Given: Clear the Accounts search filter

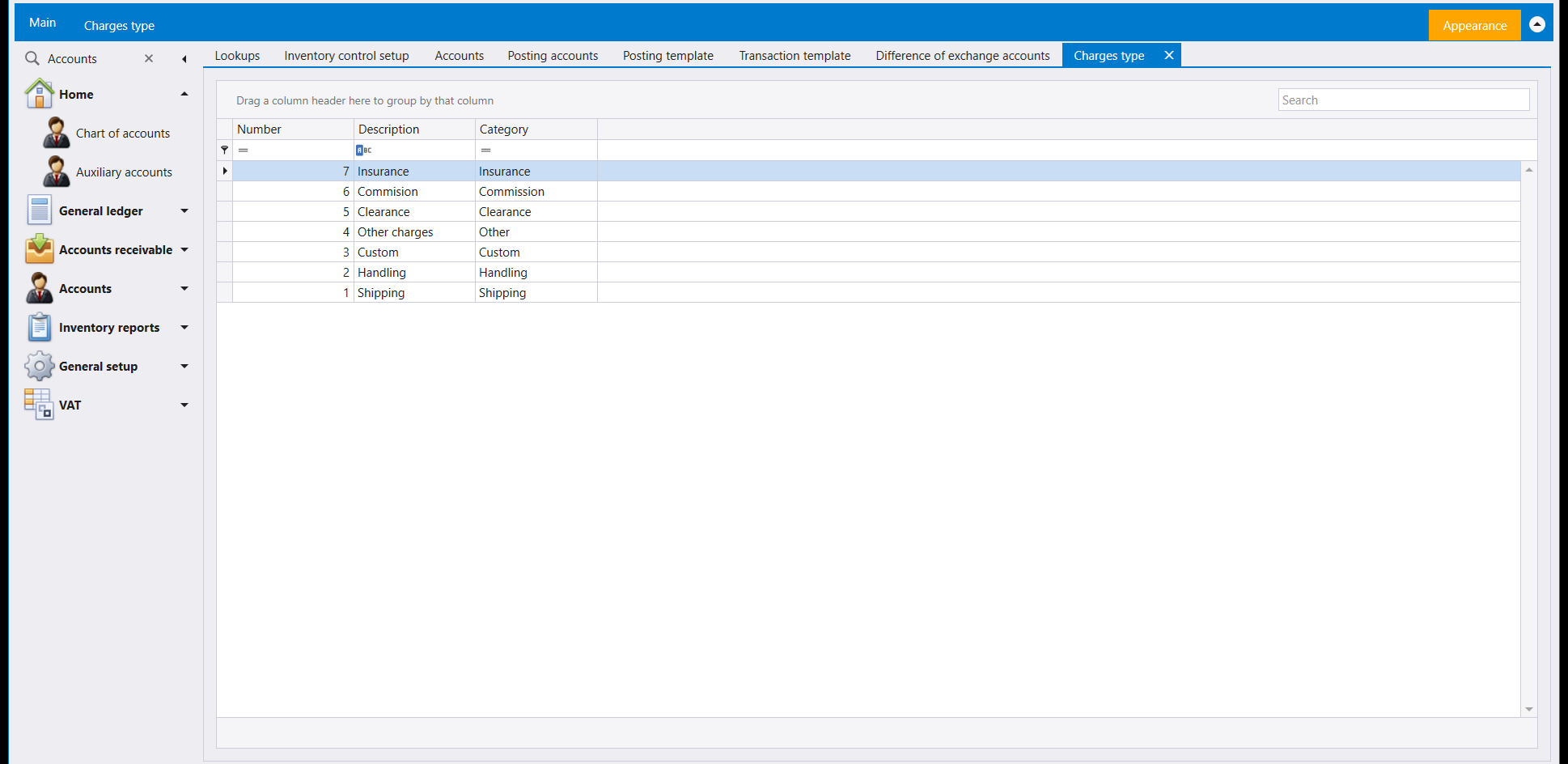Looking at the screenshot, I should click(149, 58).
